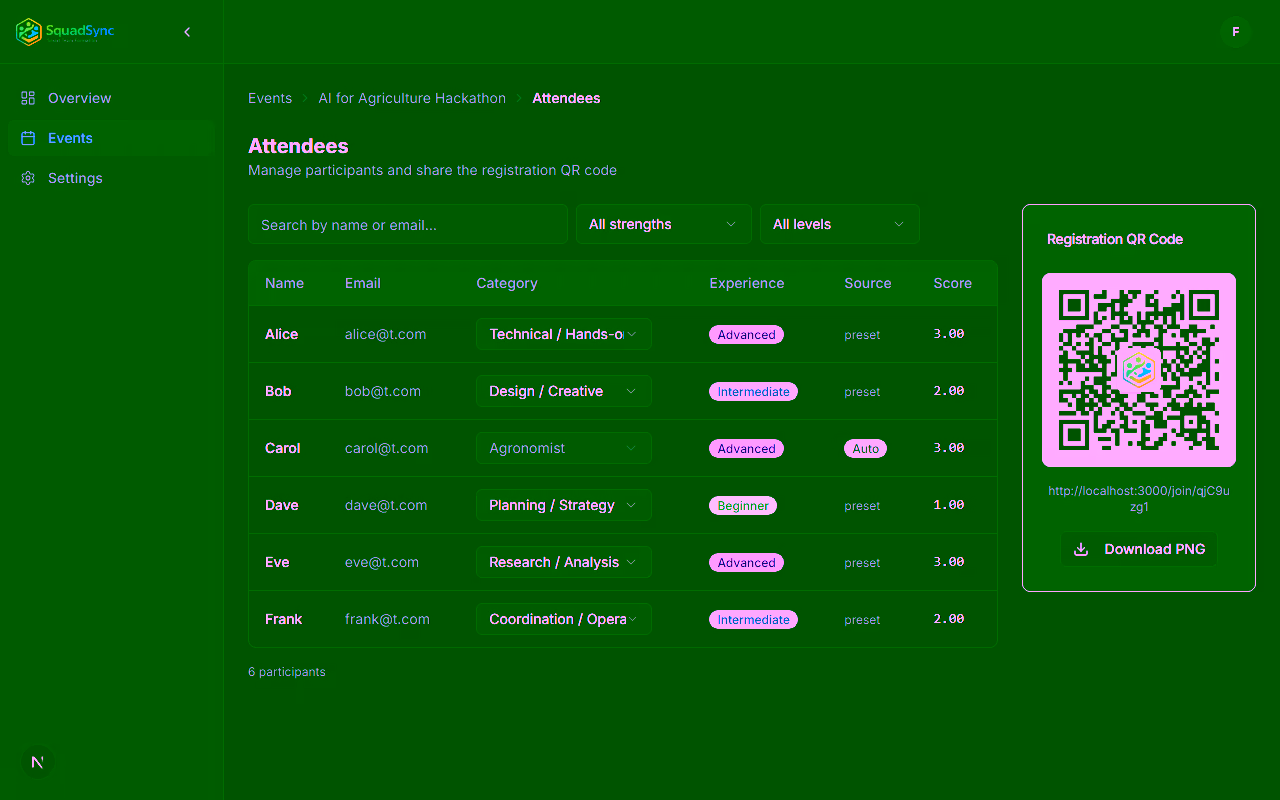Open Eve's Research / Analysis dropdown

pyautogui.click(x=564, y=562)
